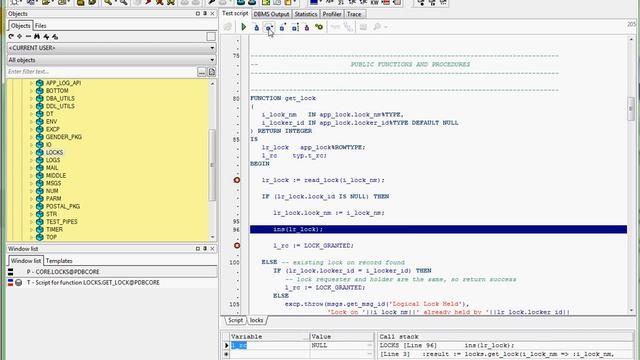This screenshot has width=640, height=360.
Task: Switch to the DBMS Output tab
Action: (x=271, y=14)
